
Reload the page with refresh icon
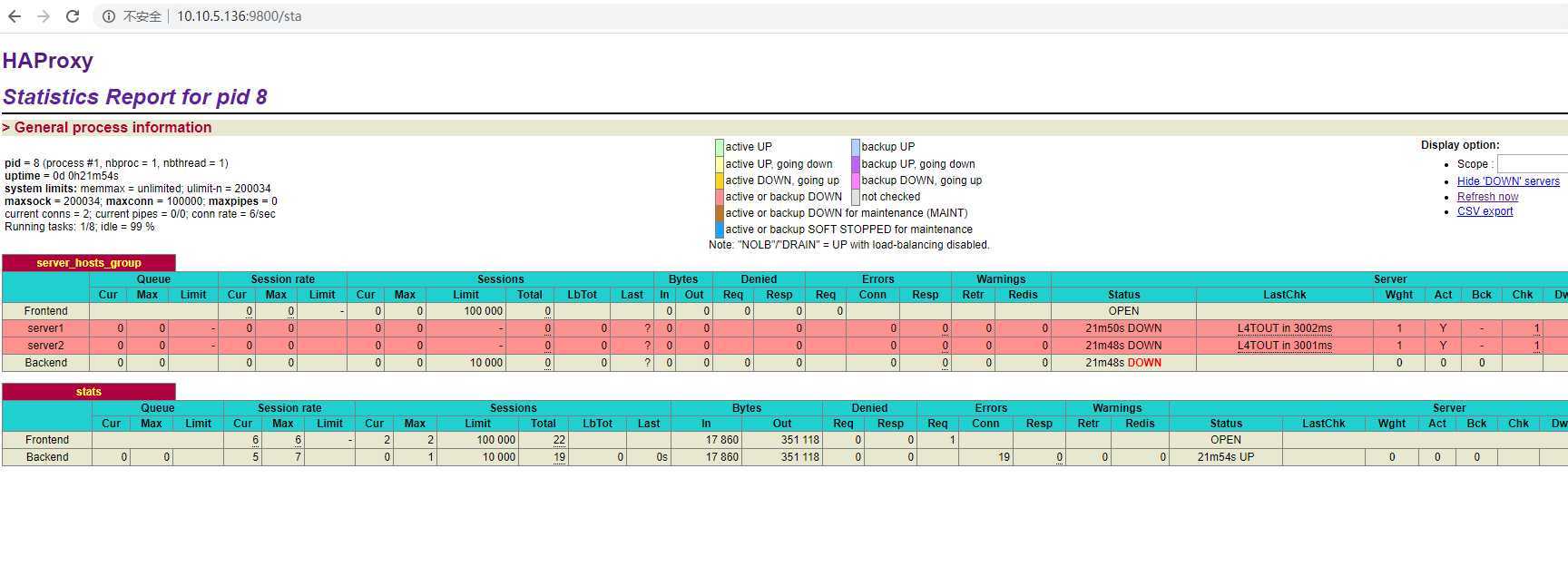(x=73, y=16)
